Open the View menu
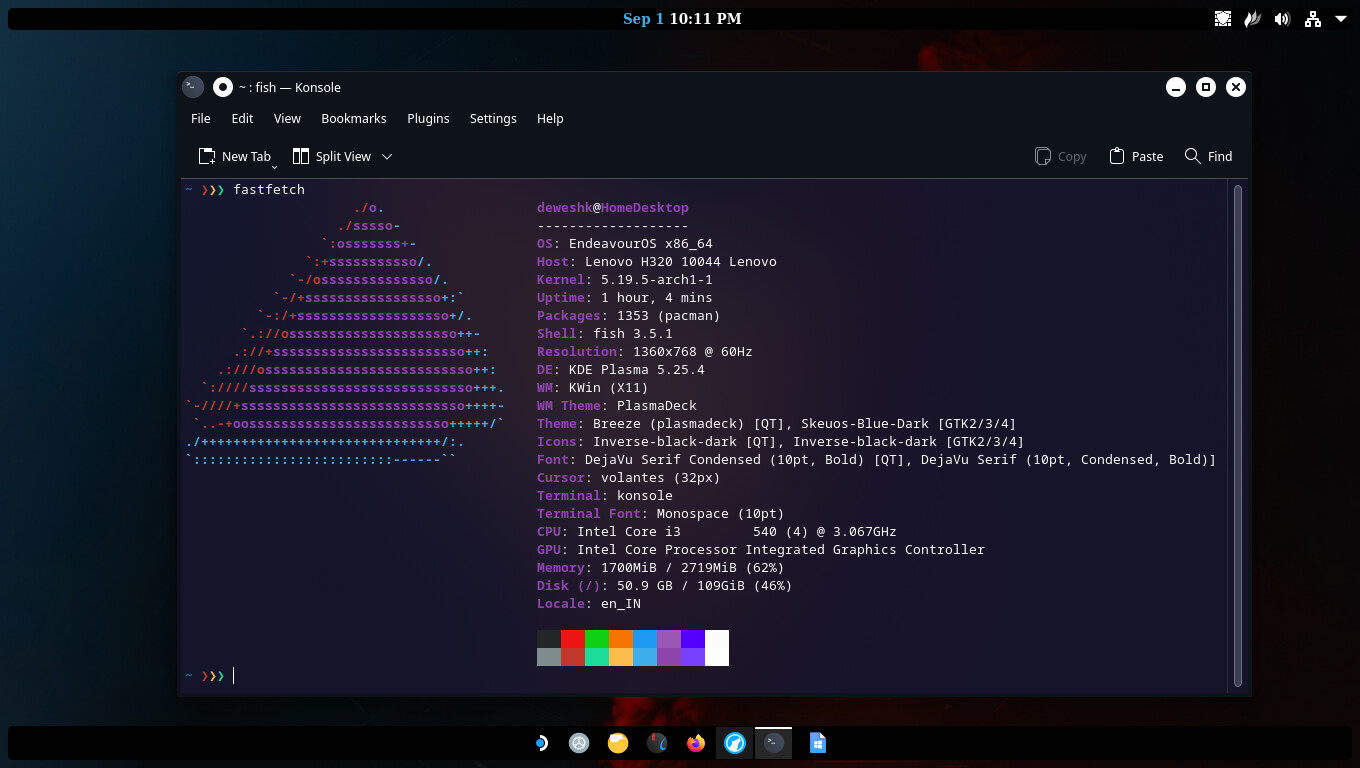This screenshot has height=768, width=1360. (287, 118)
